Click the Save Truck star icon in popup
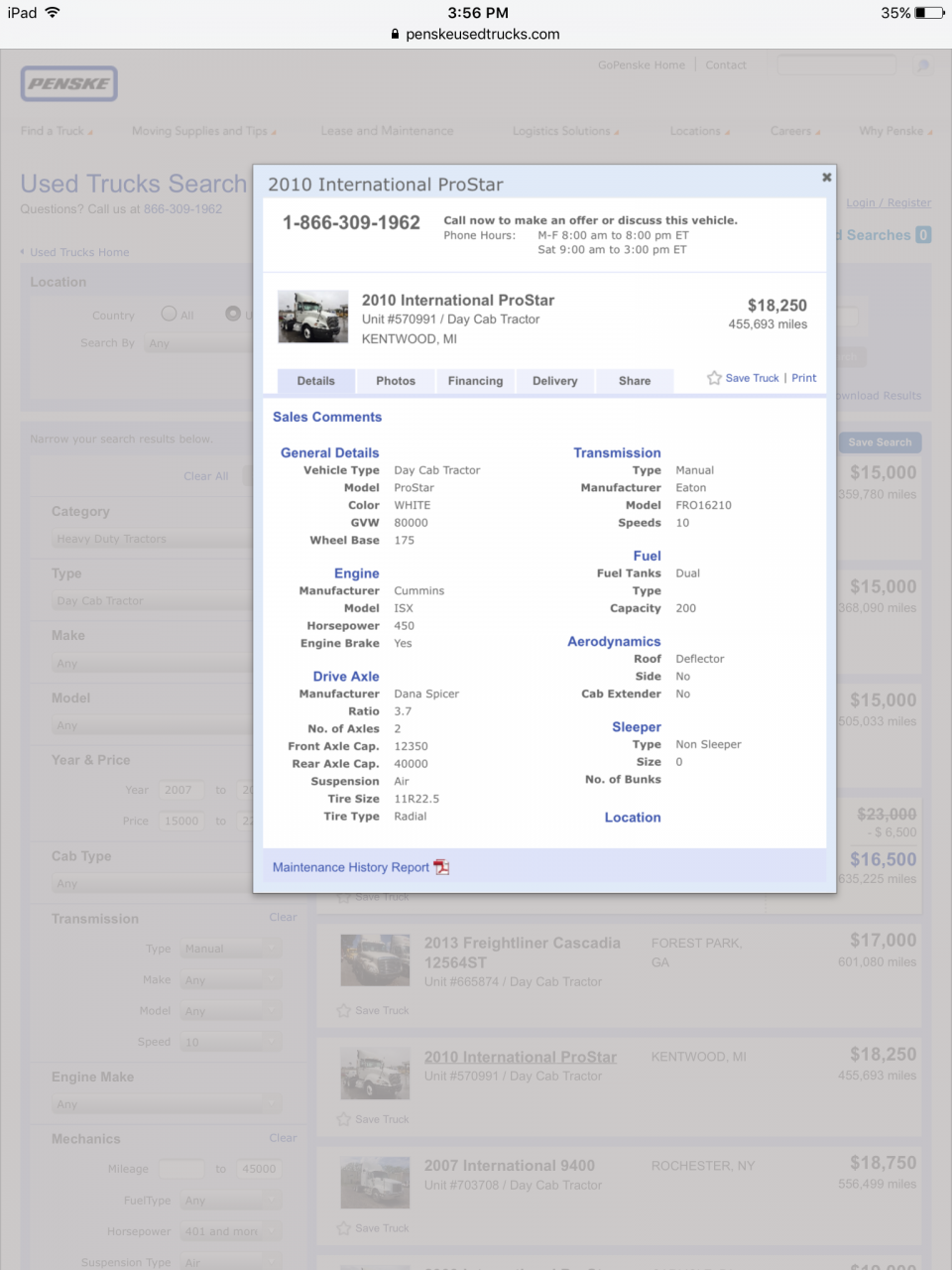 coord(714,378)
